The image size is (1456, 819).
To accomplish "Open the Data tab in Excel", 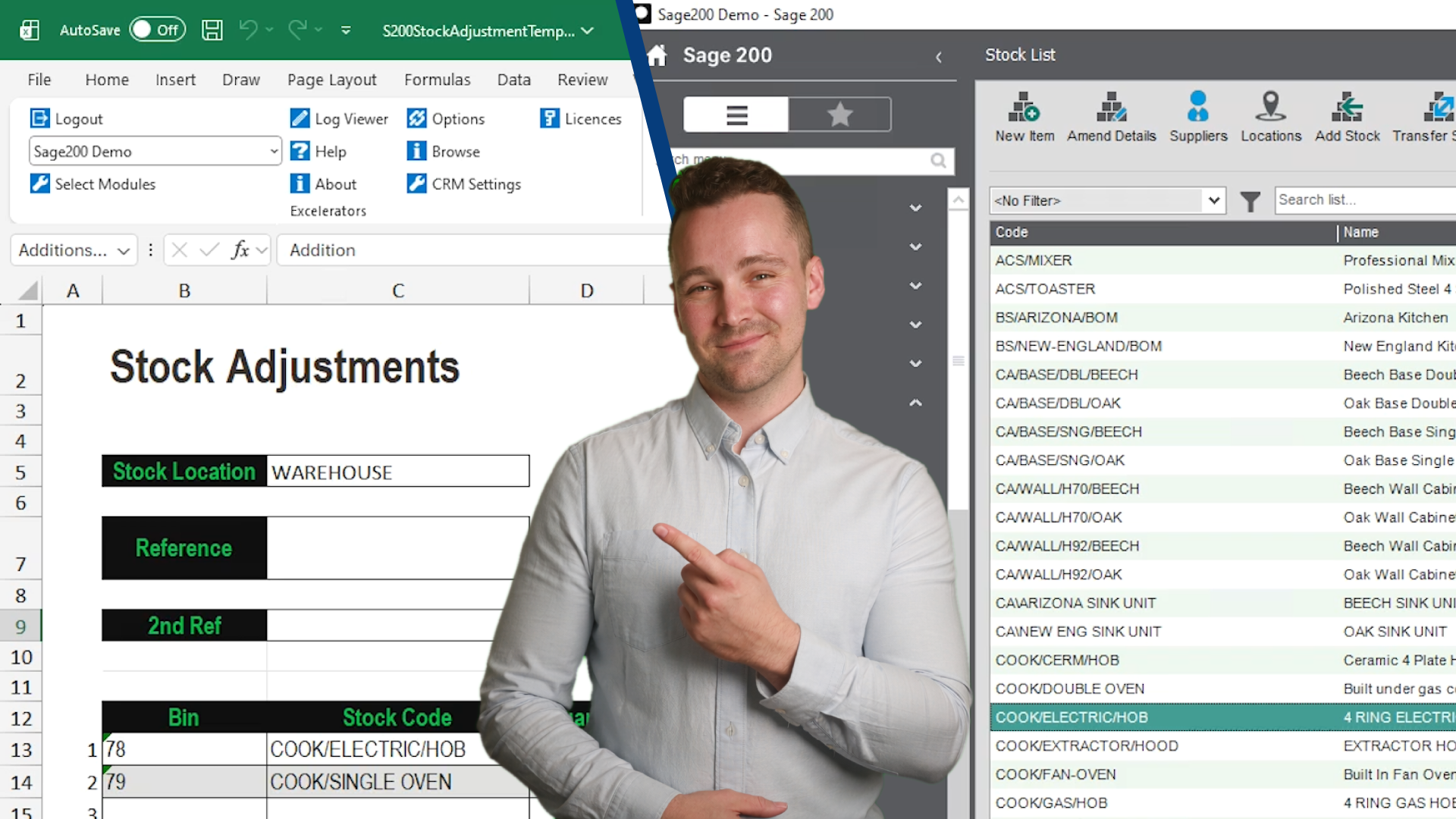I will [x=513, y=79].
